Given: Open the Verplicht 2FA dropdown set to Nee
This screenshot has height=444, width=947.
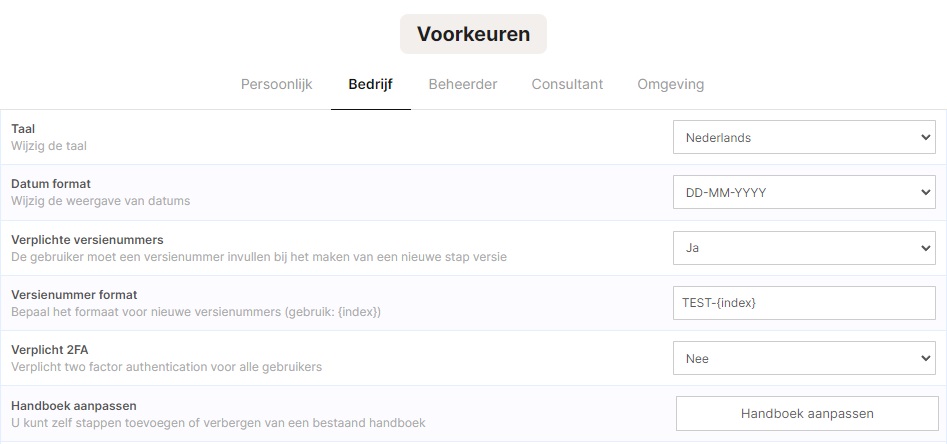Looking at the screenshot, I should (x=804, y=358).
